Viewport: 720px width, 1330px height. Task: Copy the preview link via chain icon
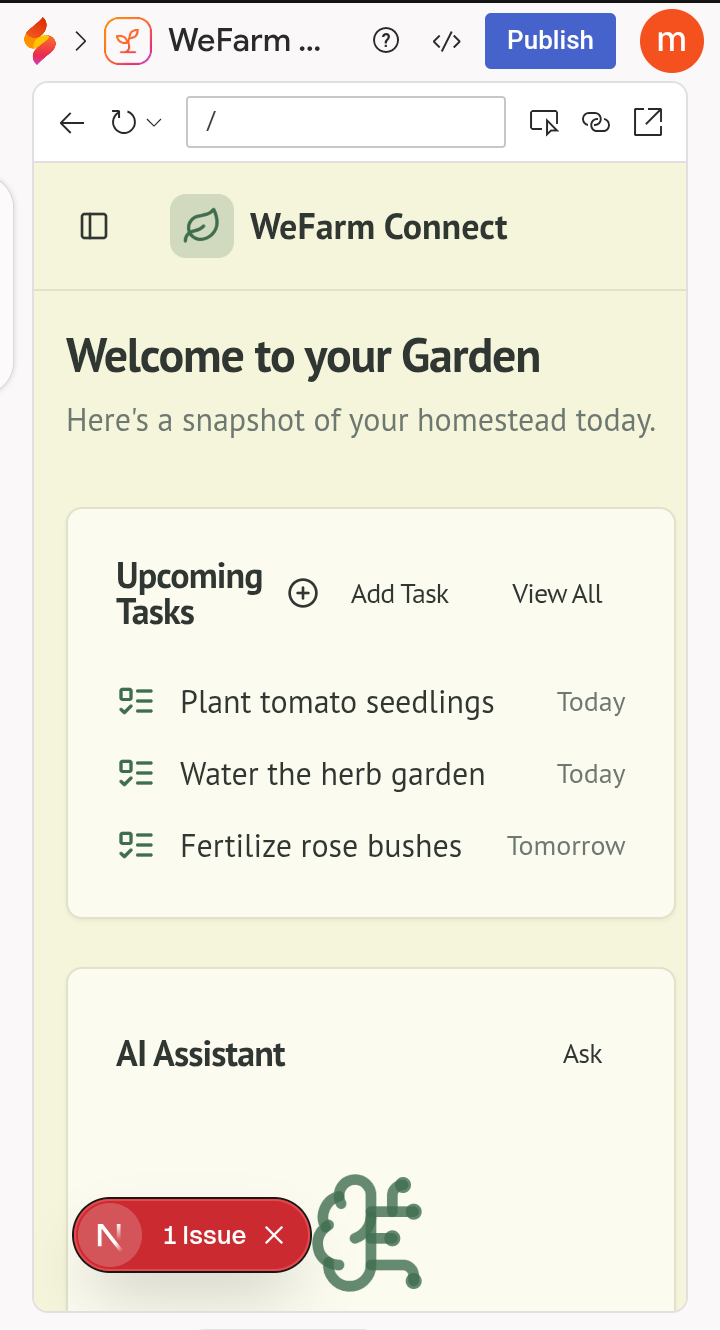coord(596,123)
